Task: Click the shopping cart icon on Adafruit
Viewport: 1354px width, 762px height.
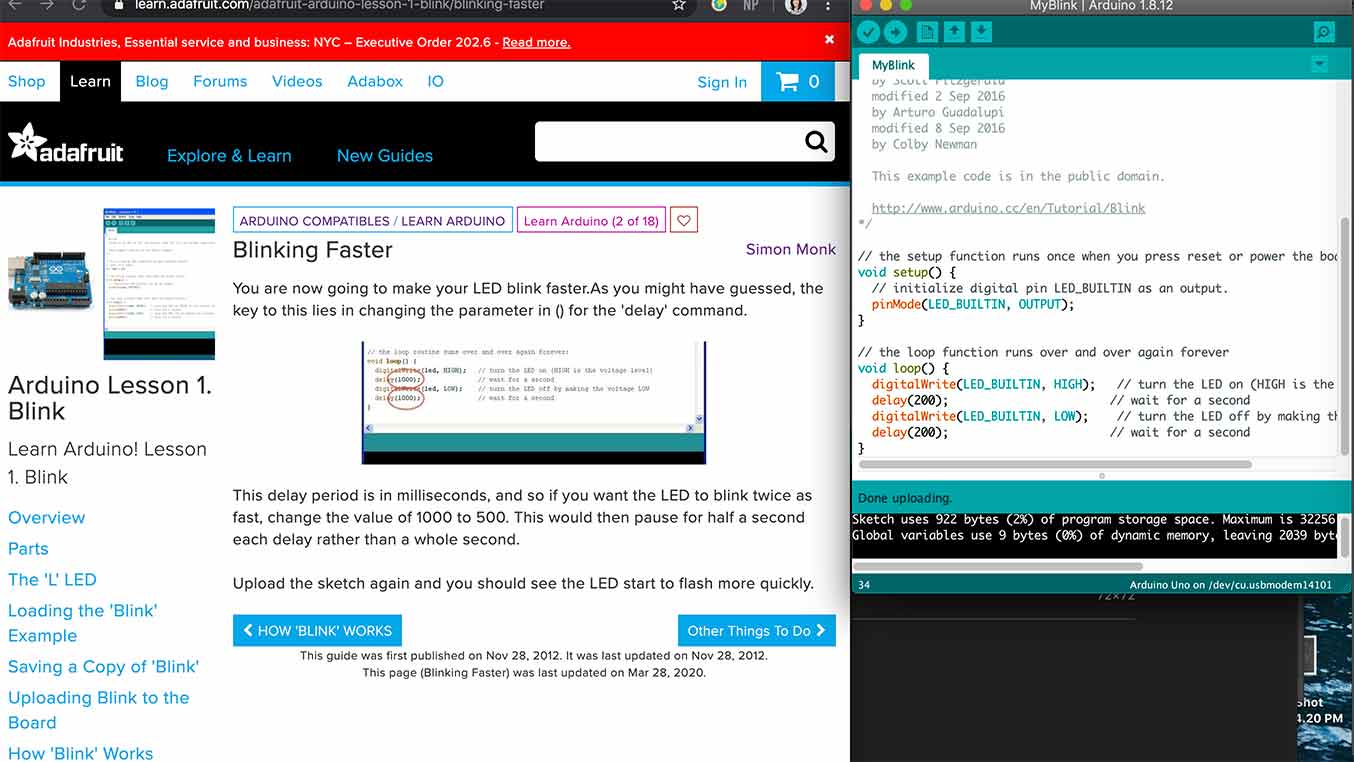Action: click(788, 82)
